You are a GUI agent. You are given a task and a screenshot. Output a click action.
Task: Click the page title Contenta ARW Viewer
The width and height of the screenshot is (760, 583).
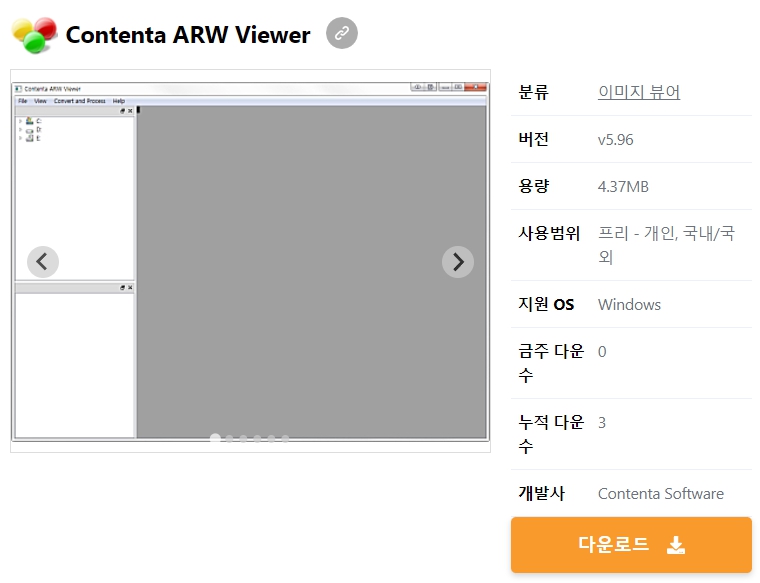(188, 35)
